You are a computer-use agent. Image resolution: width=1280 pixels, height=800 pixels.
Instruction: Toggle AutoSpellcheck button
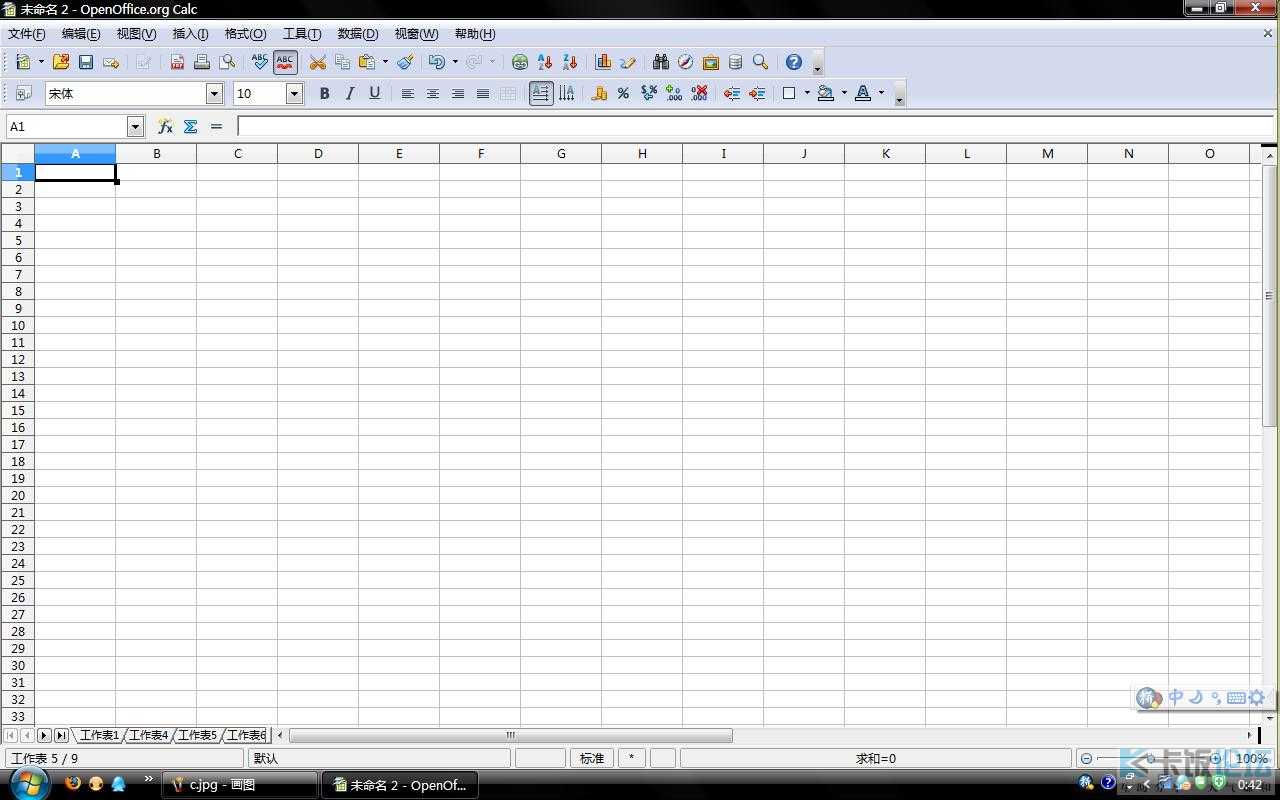pyautogui.click(x=285, y=62)
